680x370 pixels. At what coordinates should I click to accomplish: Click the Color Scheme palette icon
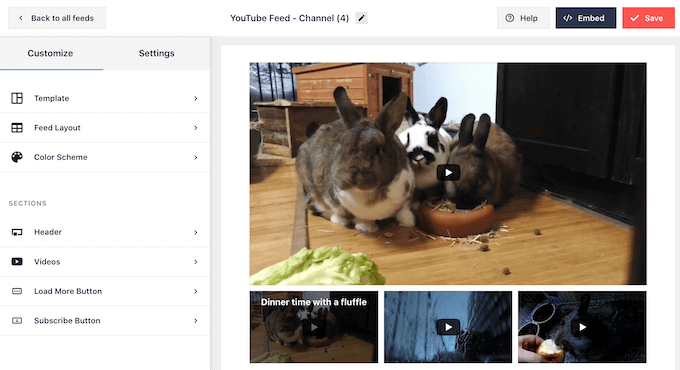17,157
